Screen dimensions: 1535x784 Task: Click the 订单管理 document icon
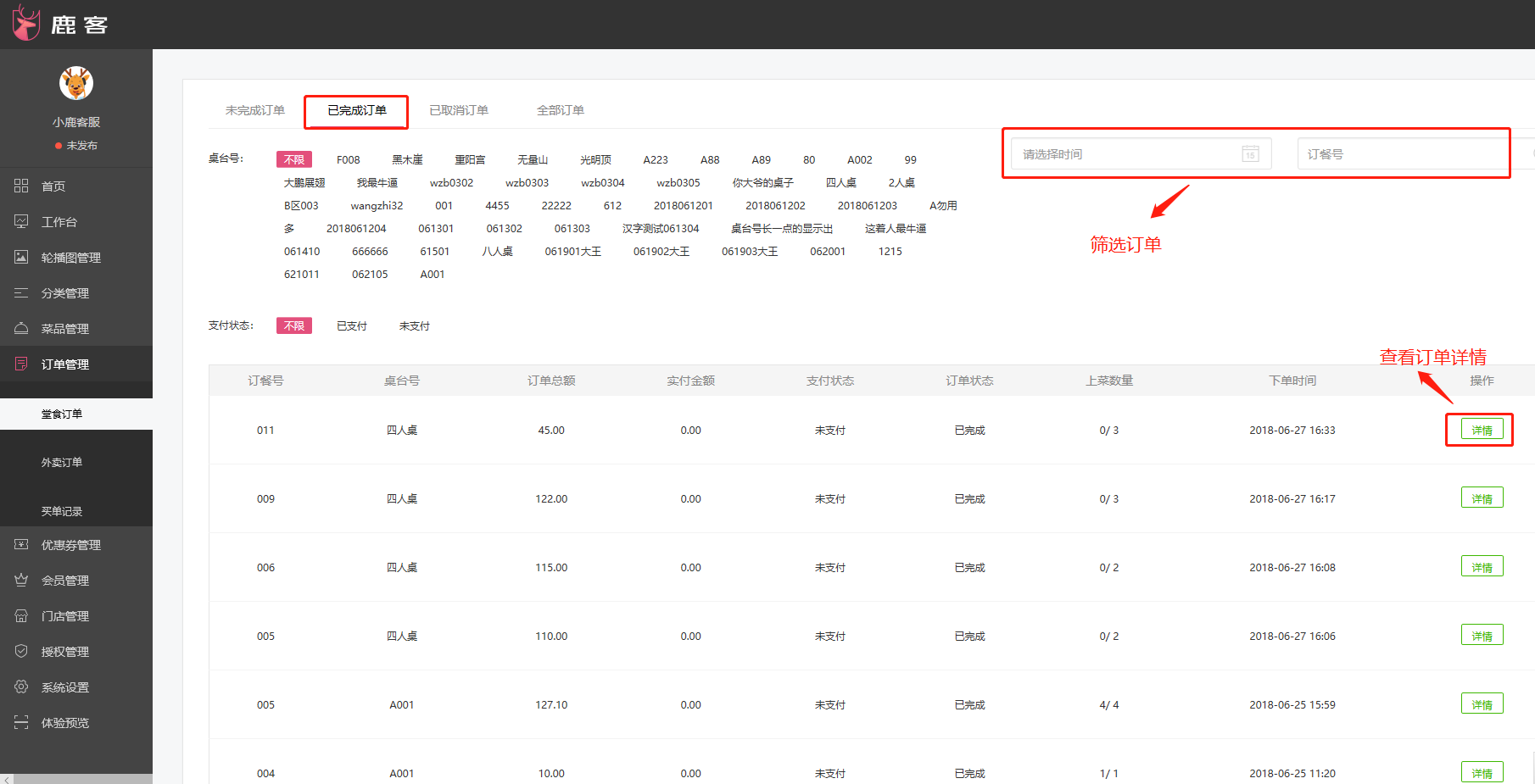tap(21, 364)
